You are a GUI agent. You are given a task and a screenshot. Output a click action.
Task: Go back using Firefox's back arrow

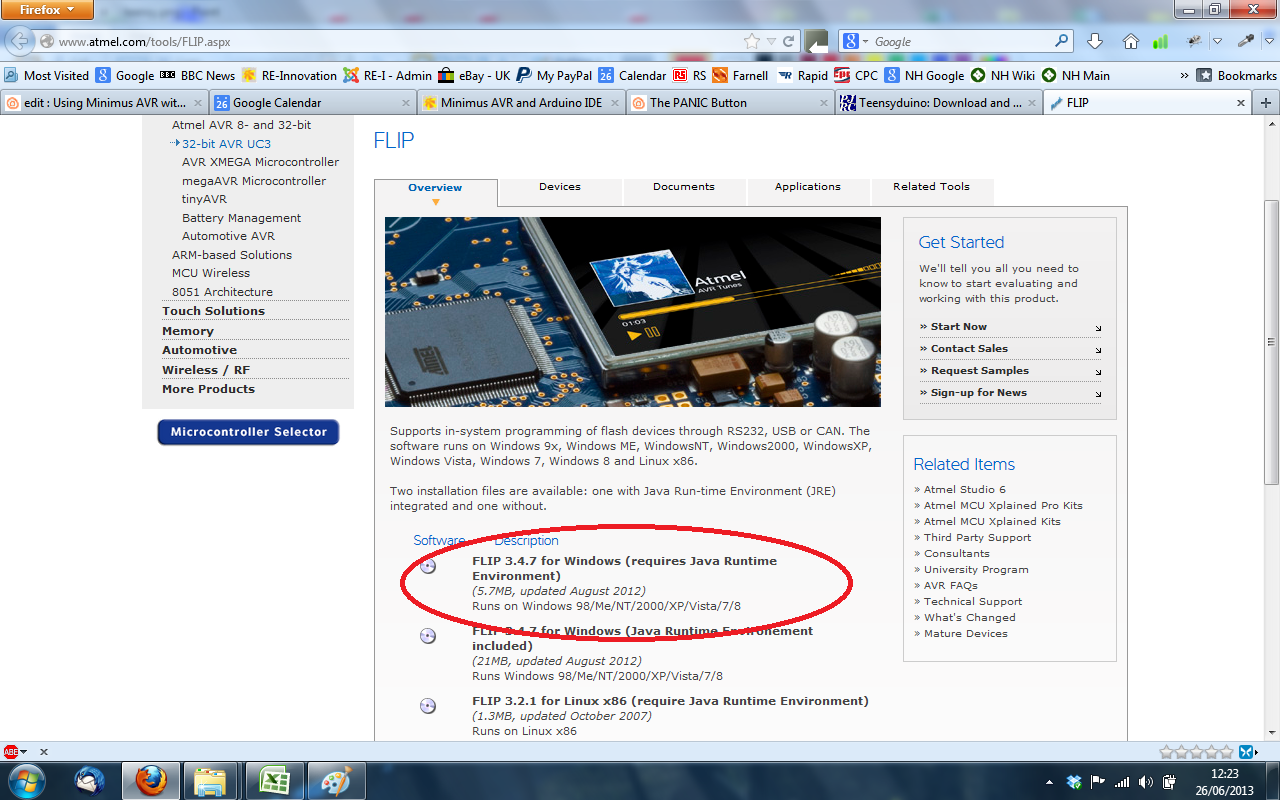coord(19,42)
